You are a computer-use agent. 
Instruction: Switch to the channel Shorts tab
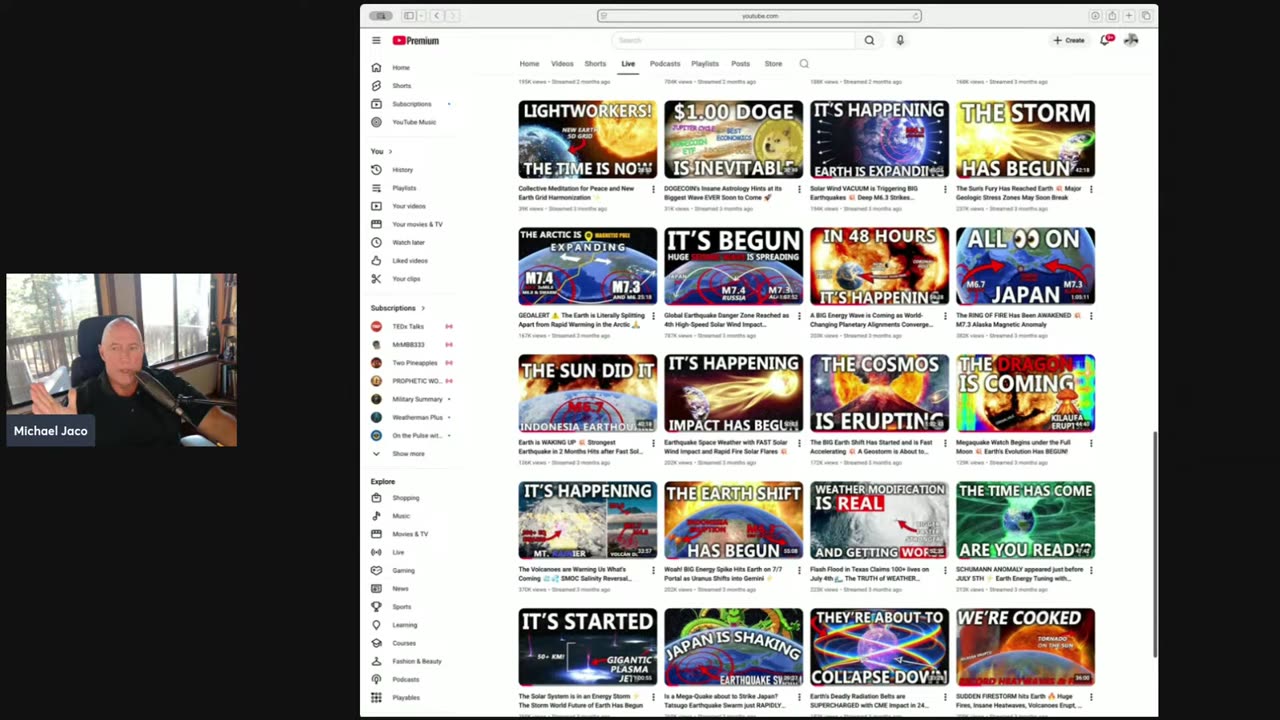(x=595, y=64)
